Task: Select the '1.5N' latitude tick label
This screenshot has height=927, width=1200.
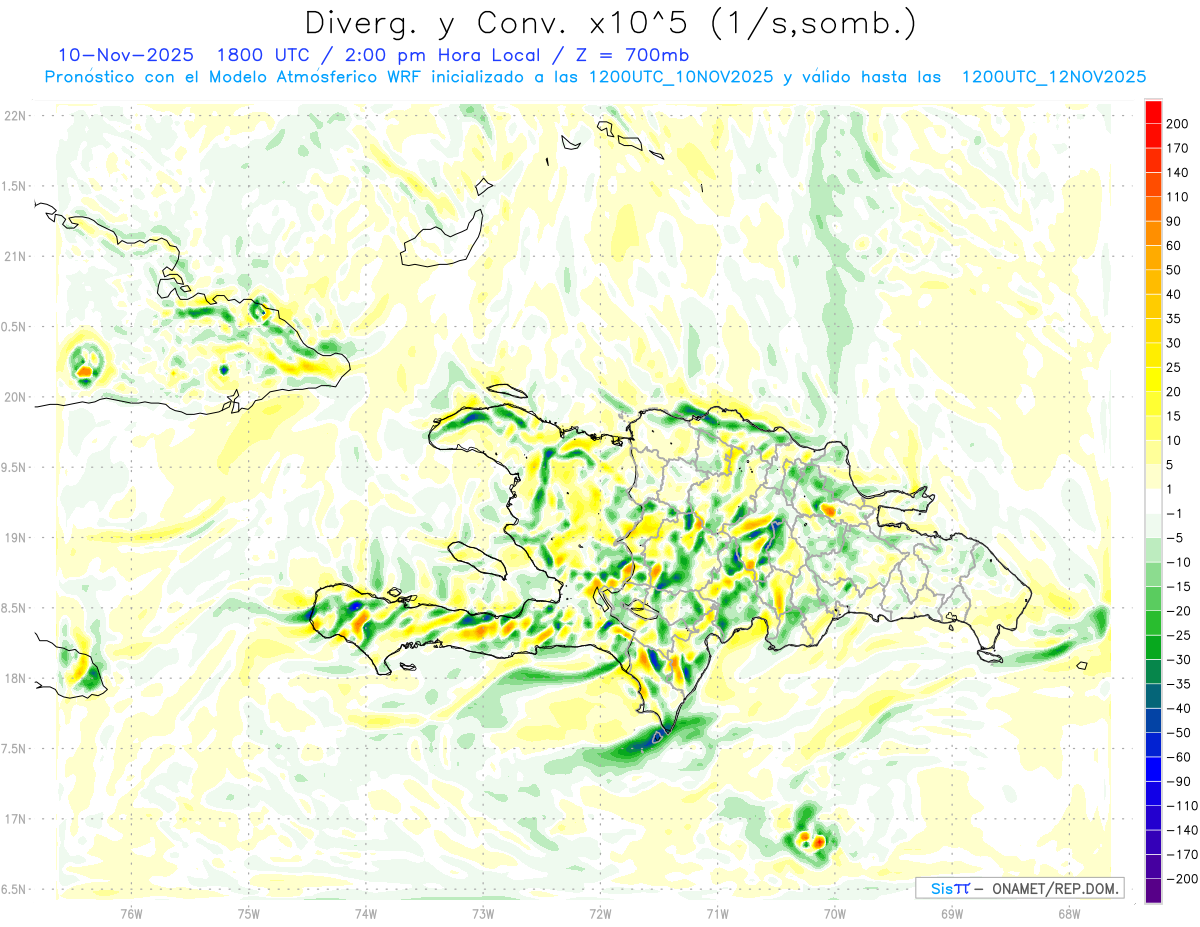Action: pos(14,187)
